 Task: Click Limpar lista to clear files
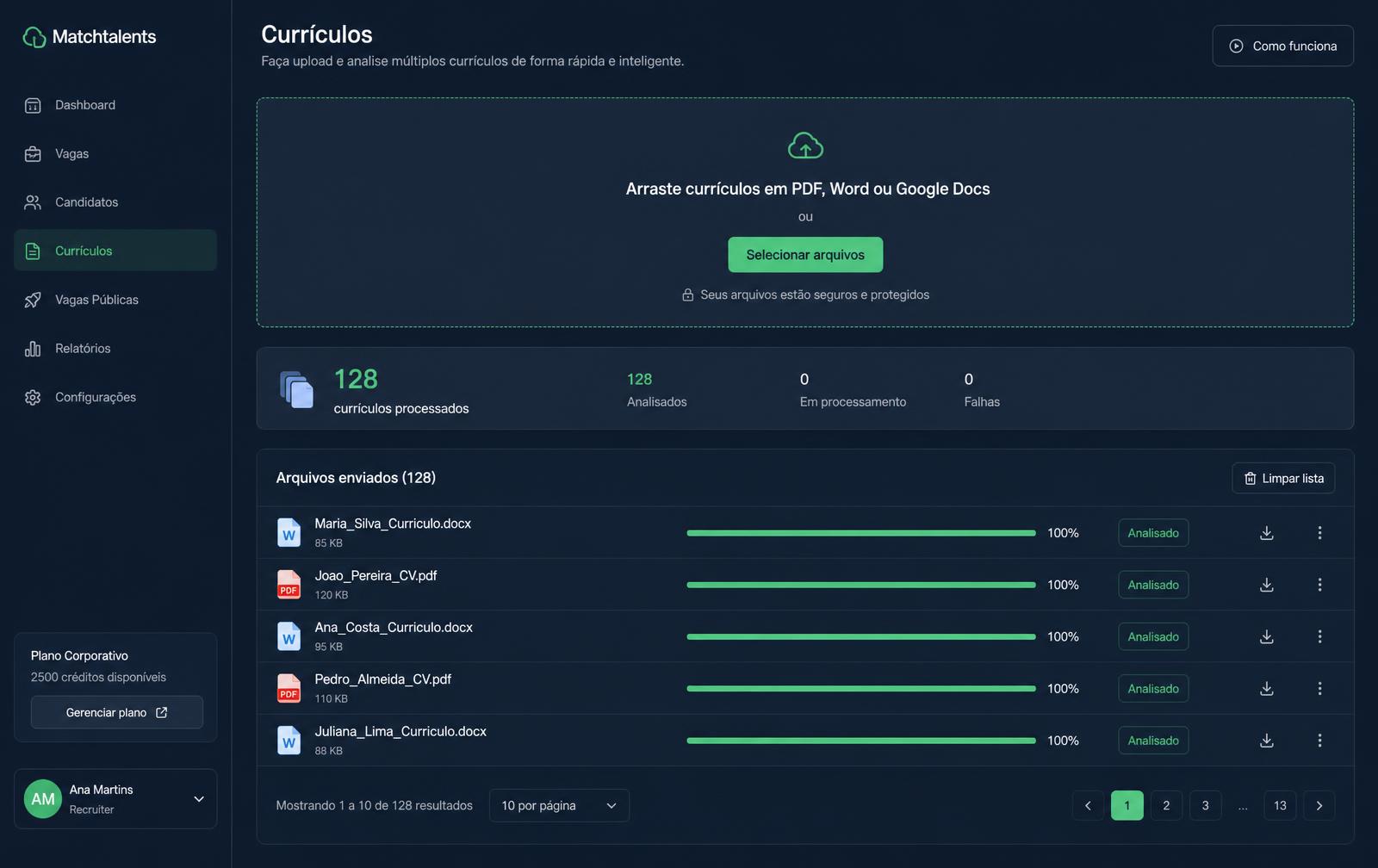[x=1283, y=479]
